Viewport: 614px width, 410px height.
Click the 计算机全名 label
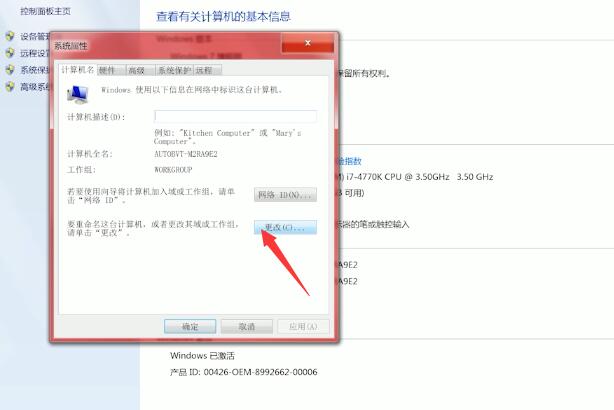(x=90, y=154)
